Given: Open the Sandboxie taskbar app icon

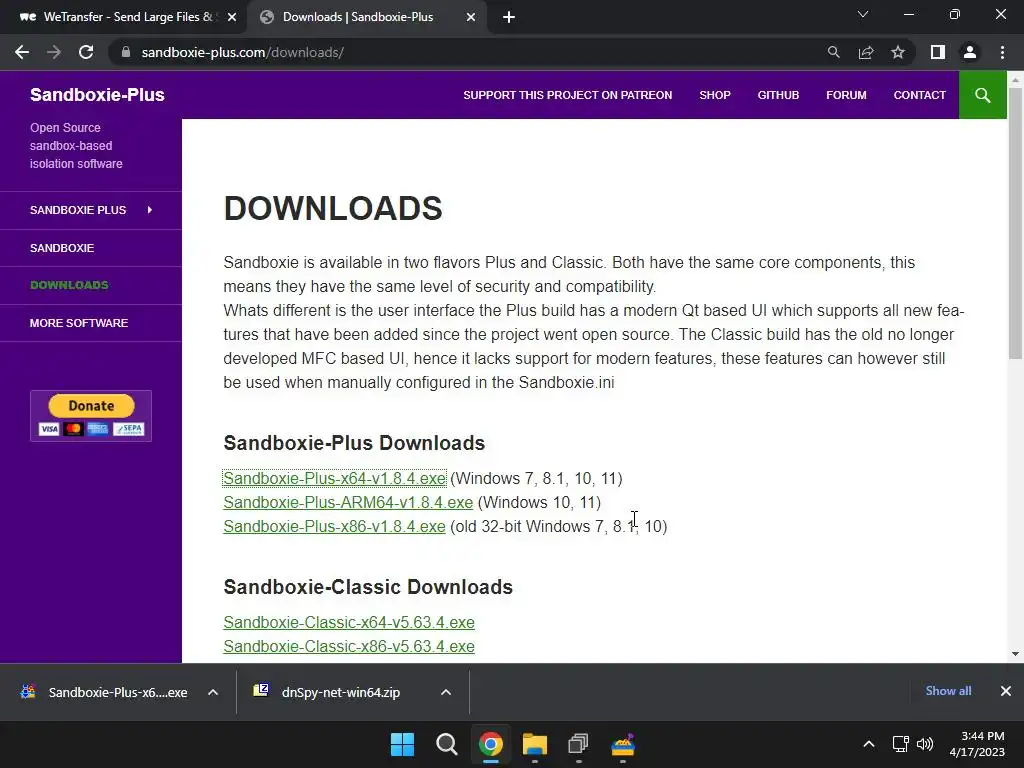Looking at the screenshot, I should tap(623, 744).
